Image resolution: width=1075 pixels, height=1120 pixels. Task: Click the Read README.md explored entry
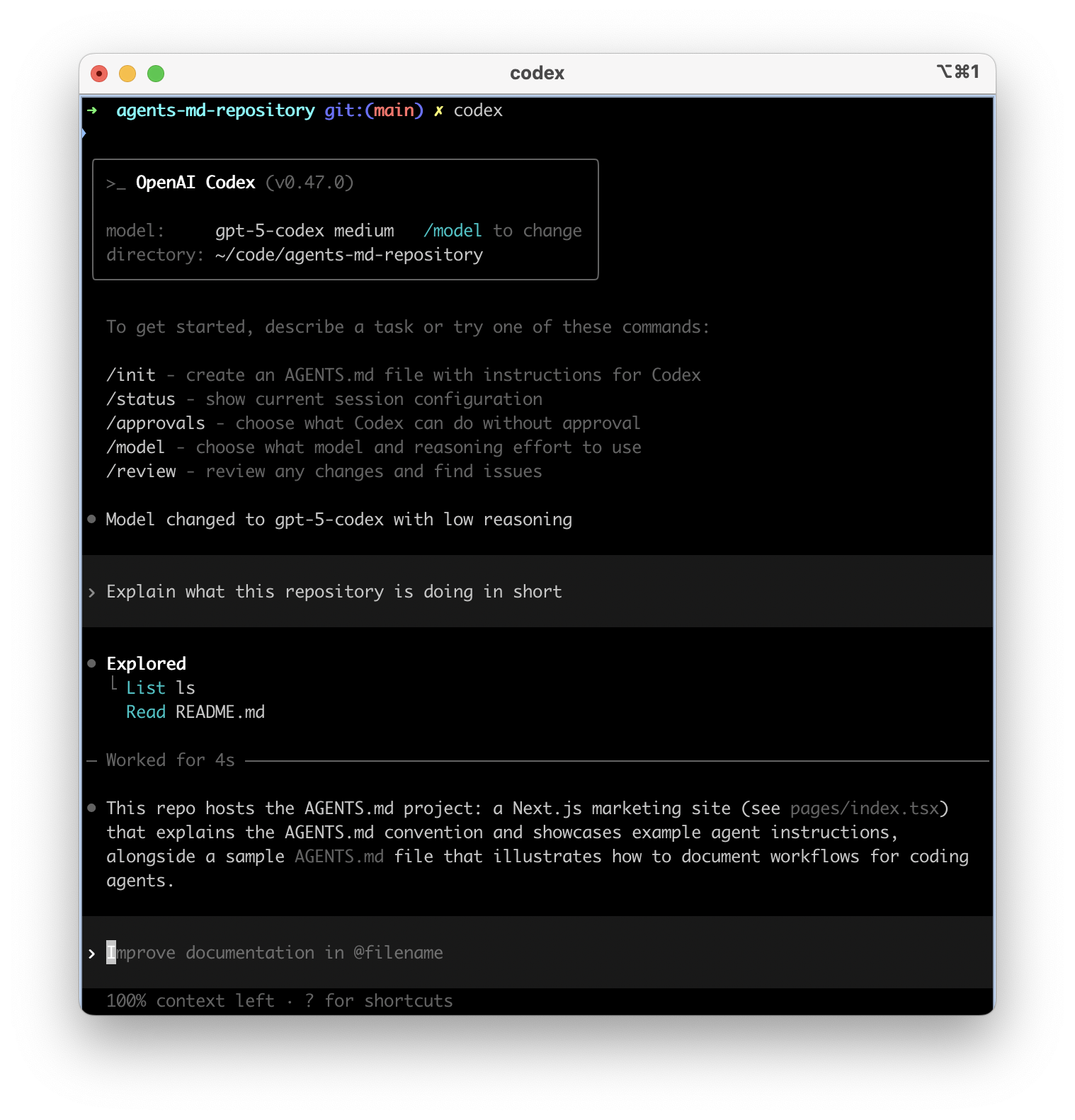pyautogui.click(x=195, y=712)
